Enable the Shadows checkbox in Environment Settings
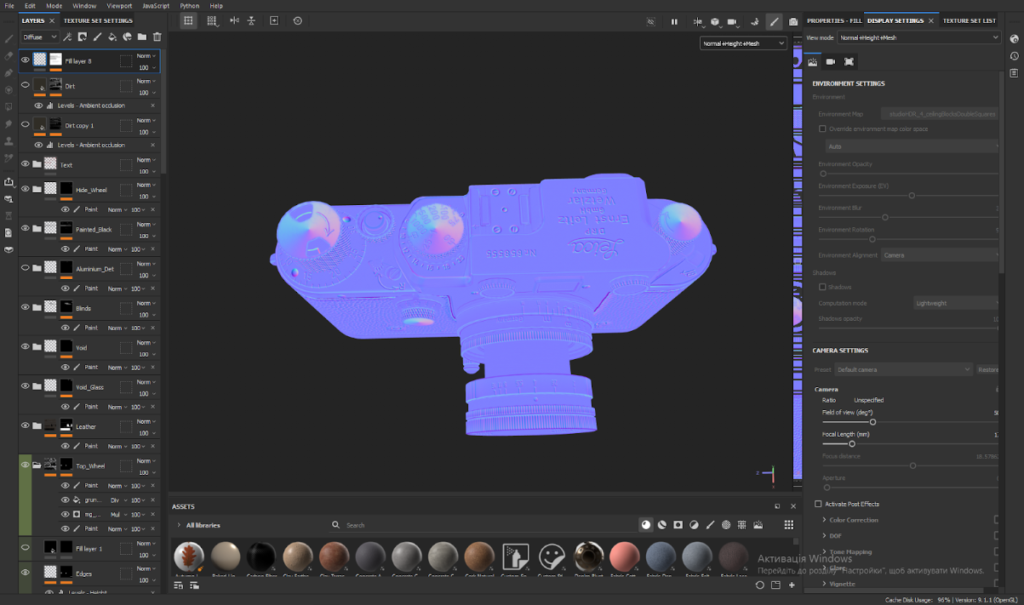Image resolution: width=1024 pixels, height=605 pixels. coord(822,287)
